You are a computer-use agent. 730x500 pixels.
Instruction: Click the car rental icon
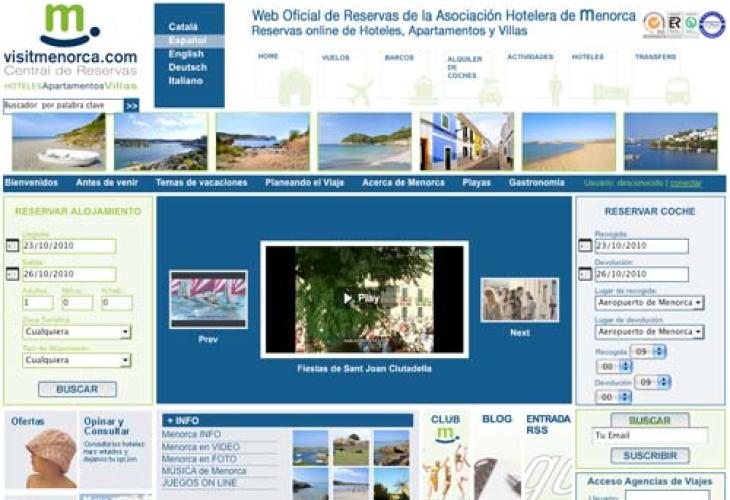489,93
